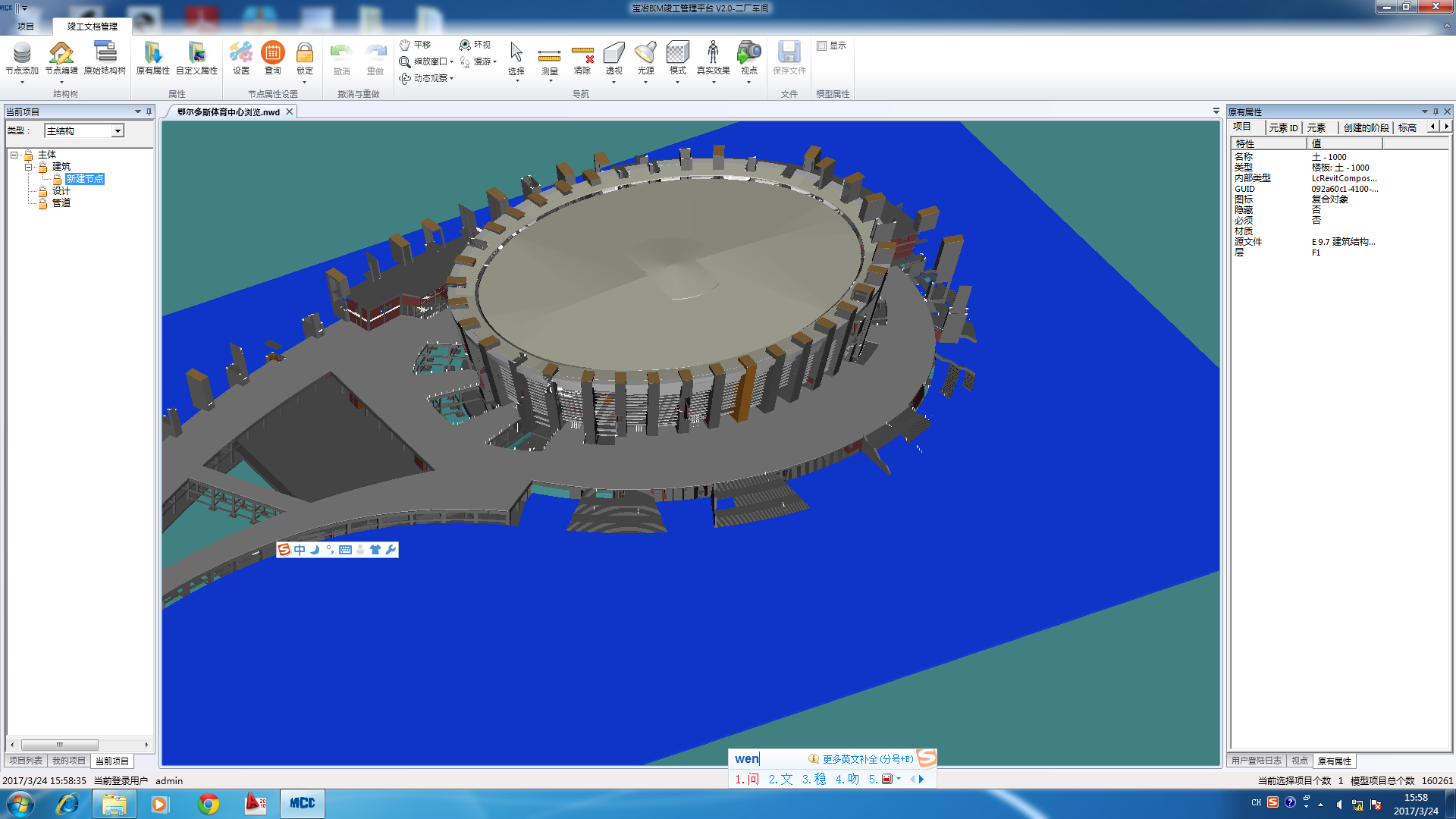Activate the 平移 pan tool
1456x819 pixels.
415,45
